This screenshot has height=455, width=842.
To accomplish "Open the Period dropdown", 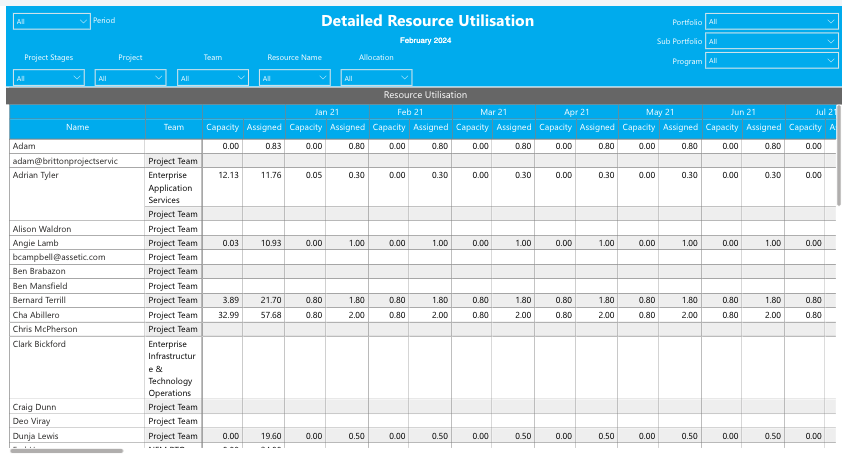I will click(x=52, y=21).
